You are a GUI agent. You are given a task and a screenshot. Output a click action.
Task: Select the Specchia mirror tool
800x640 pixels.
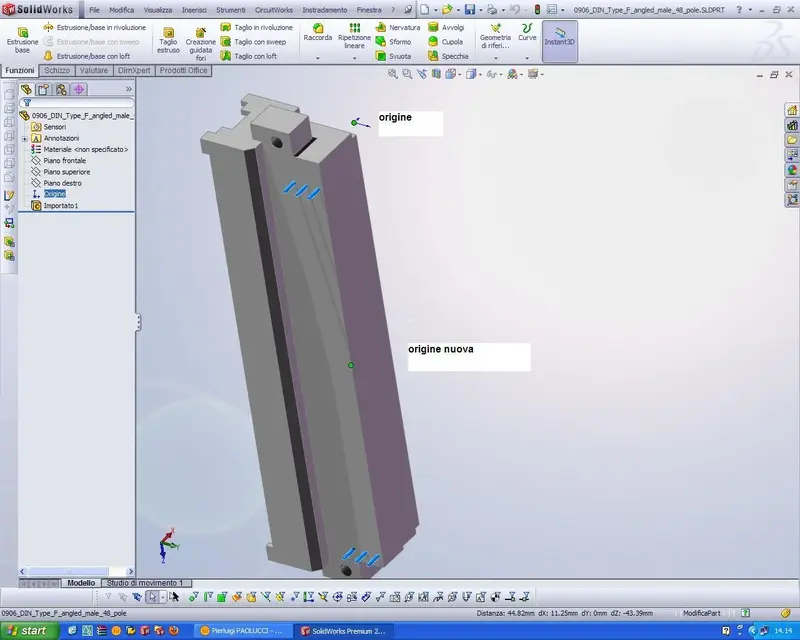(448, 56)
